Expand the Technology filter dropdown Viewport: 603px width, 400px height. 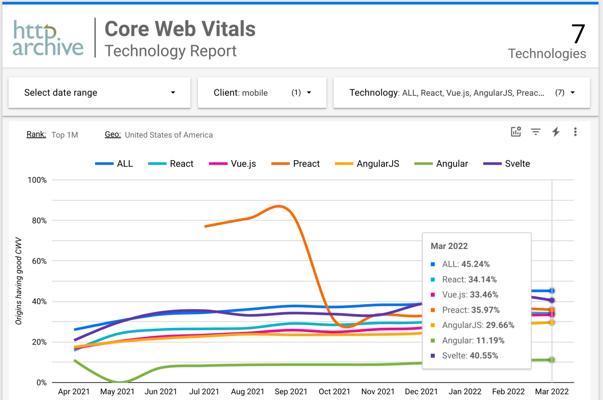[461, 93]
